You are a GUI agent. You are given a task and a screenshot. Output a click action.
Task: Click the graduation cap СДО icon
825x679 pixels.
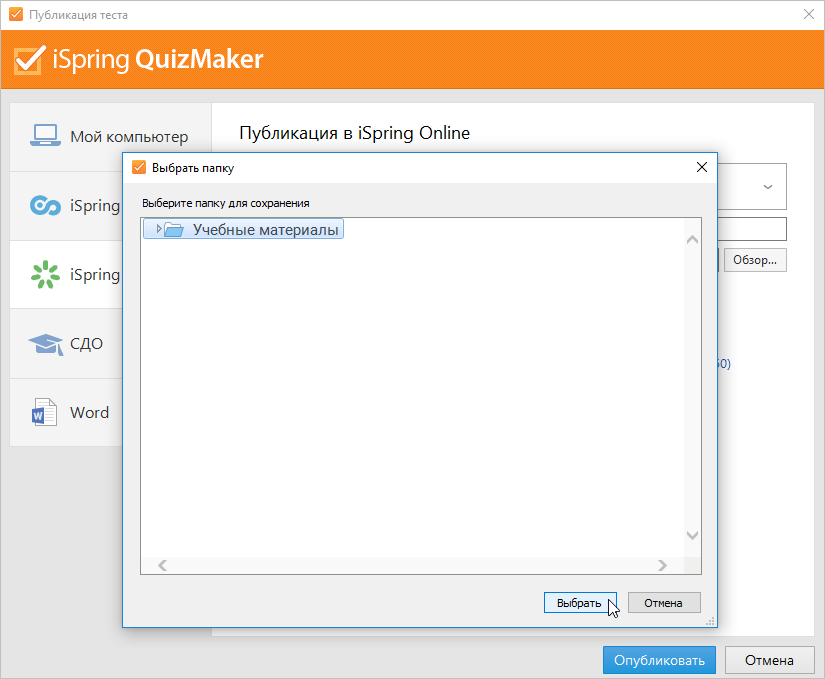46,344
